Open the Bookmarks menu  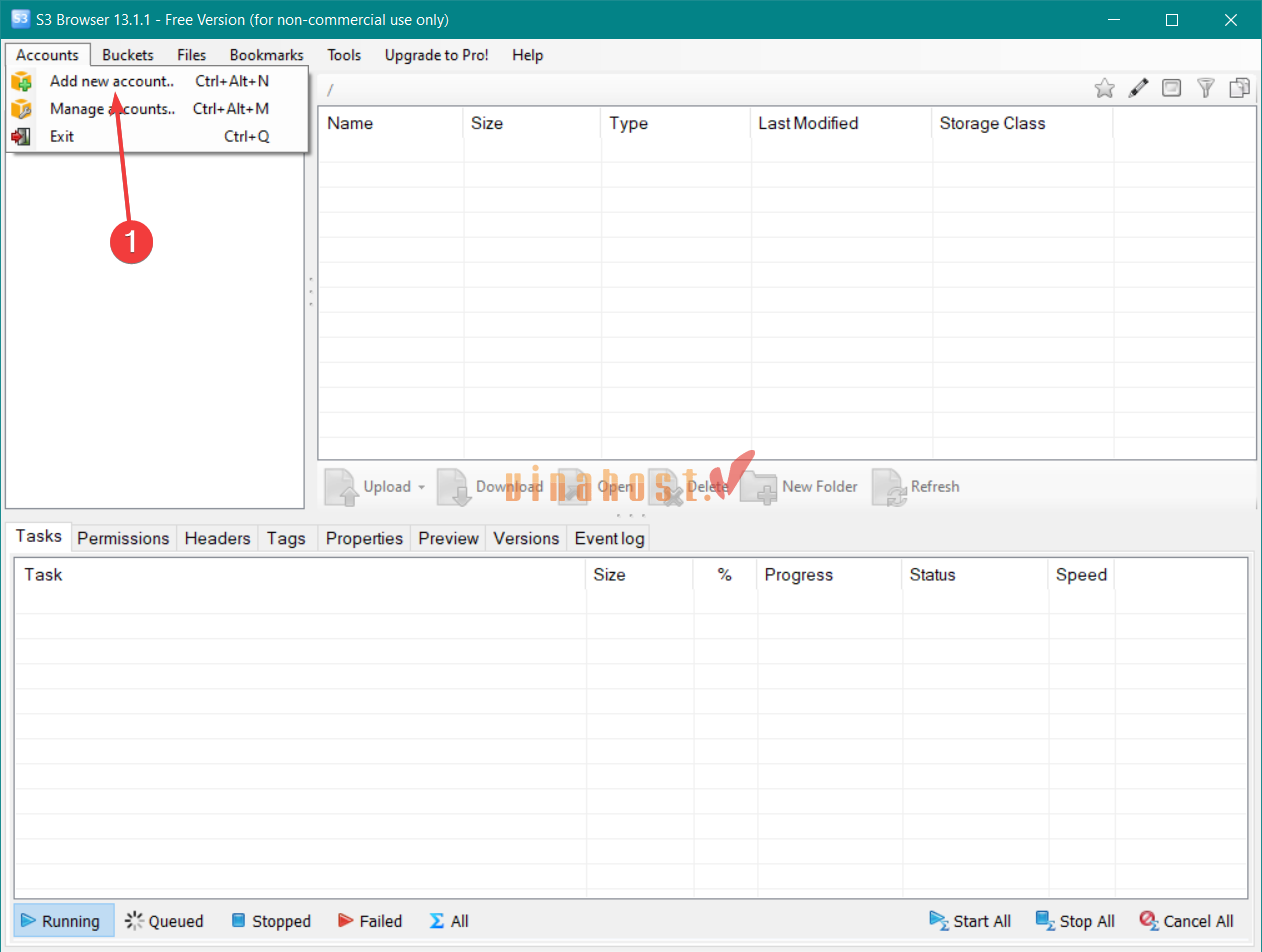266,55
